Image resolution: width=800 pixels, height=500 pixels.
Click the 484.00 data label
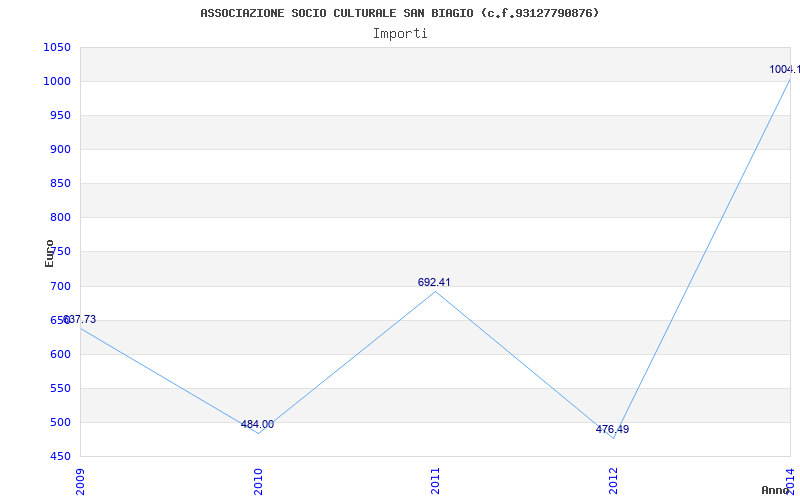[257, 424]
